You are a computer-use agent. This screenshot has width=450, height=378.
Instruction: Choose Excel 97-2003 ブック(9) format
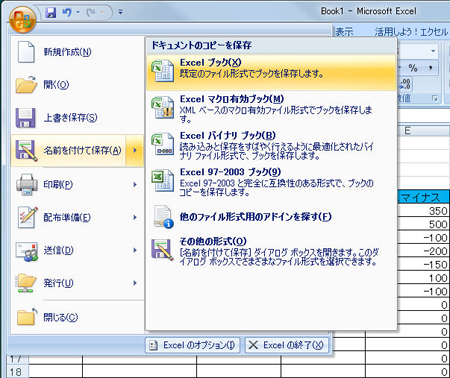pyautogui.click(x=271, y=182)
